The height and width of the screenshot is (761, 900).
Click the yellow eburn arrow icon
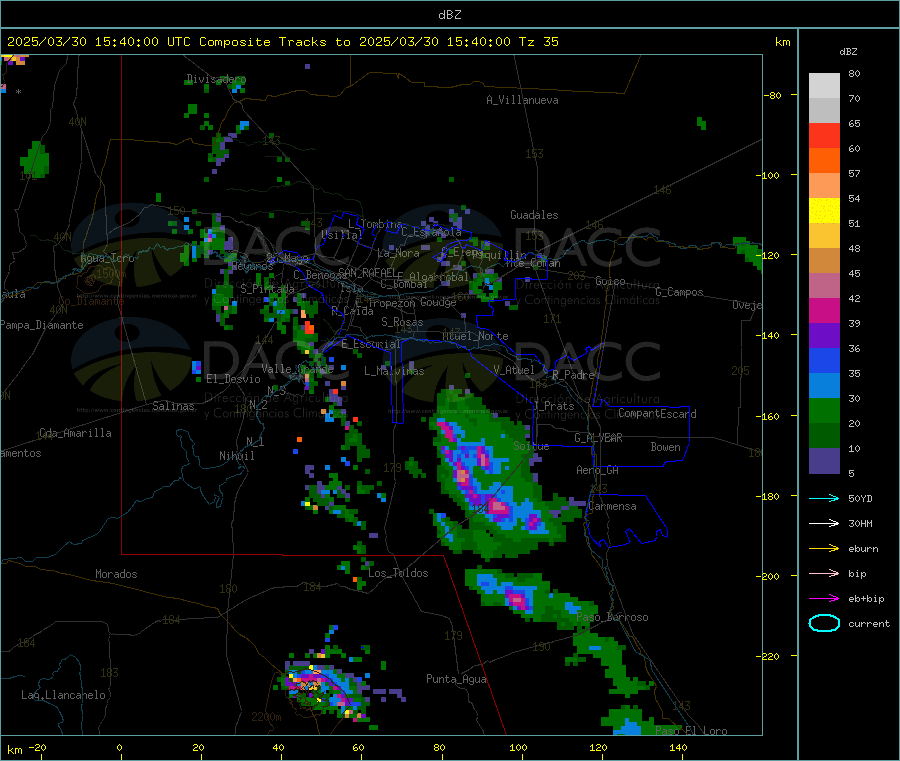click(824, 549)
